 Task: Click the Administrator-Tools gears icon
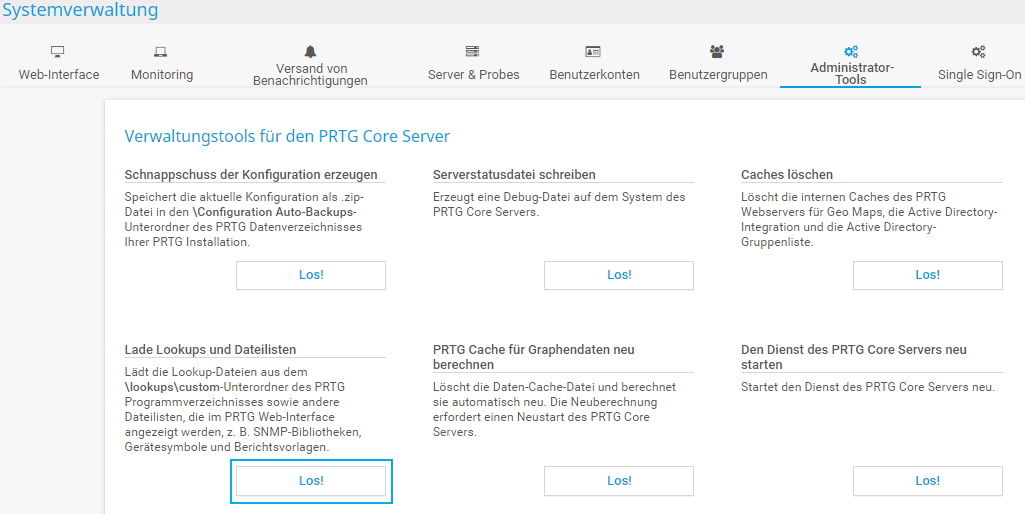click(x=850, y=51)
